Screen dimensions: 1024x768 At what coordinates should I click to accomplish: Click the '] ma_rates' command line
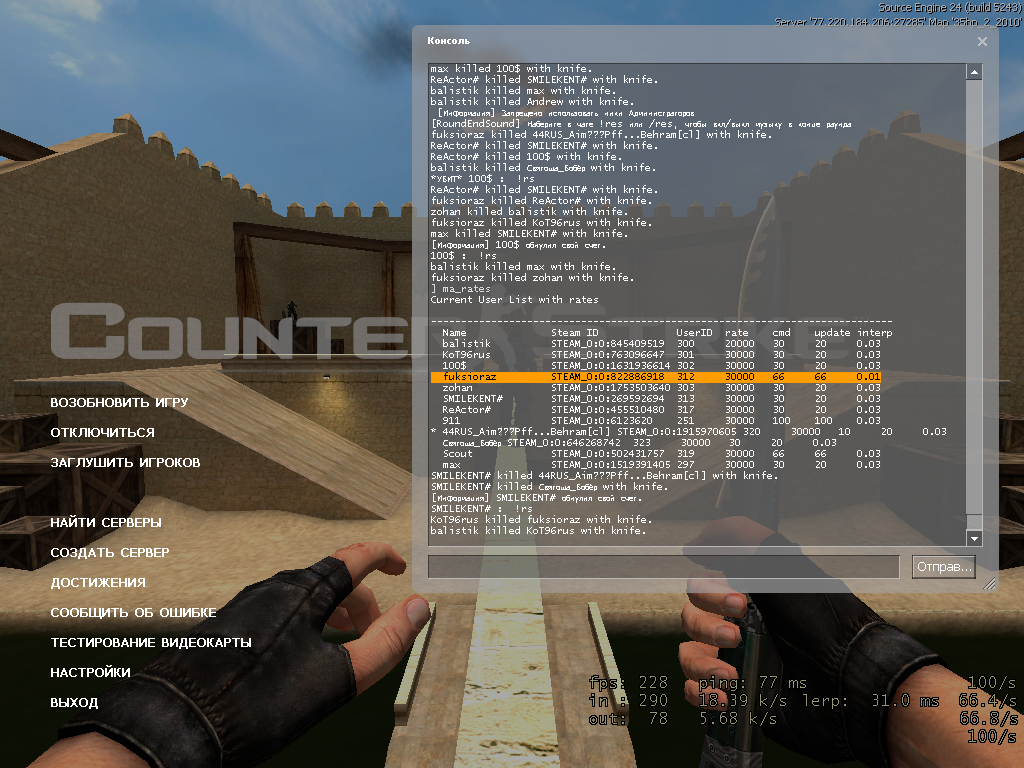click(460, 289)
